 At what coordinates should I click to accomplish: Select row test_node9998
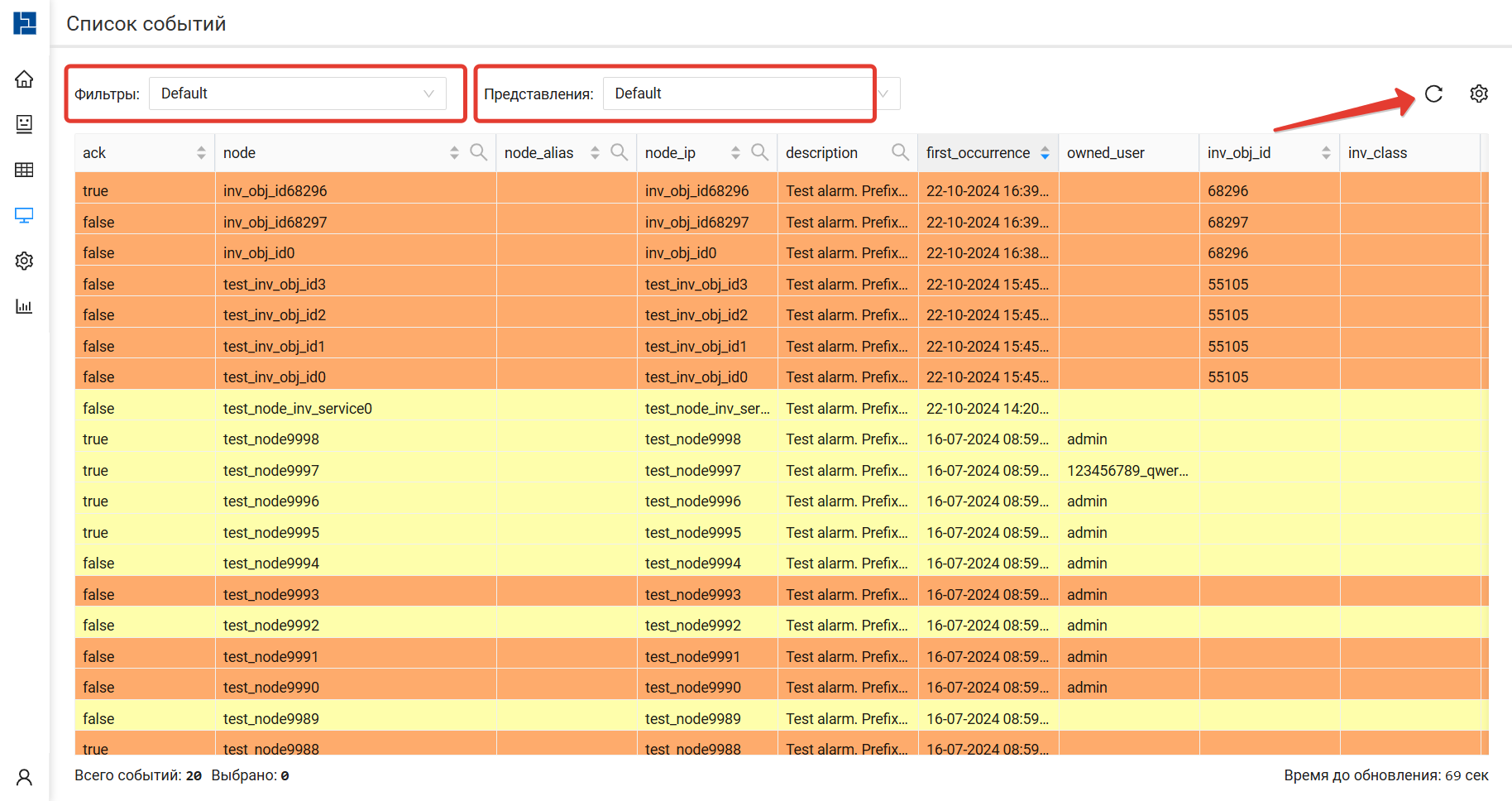[271, 439]
